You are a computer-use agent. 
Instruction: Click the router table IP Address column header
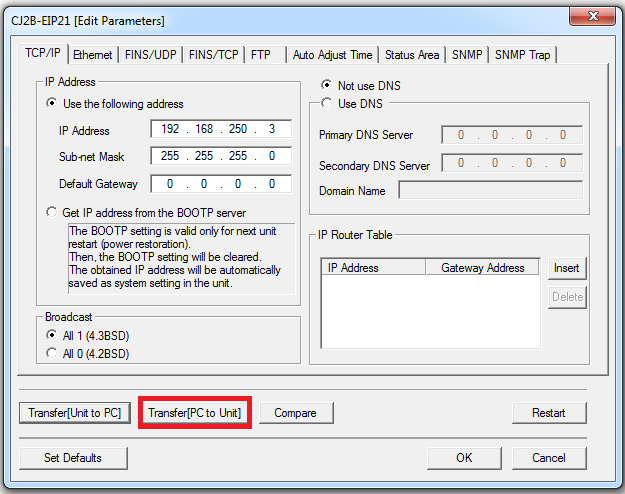tap(373, 267)
